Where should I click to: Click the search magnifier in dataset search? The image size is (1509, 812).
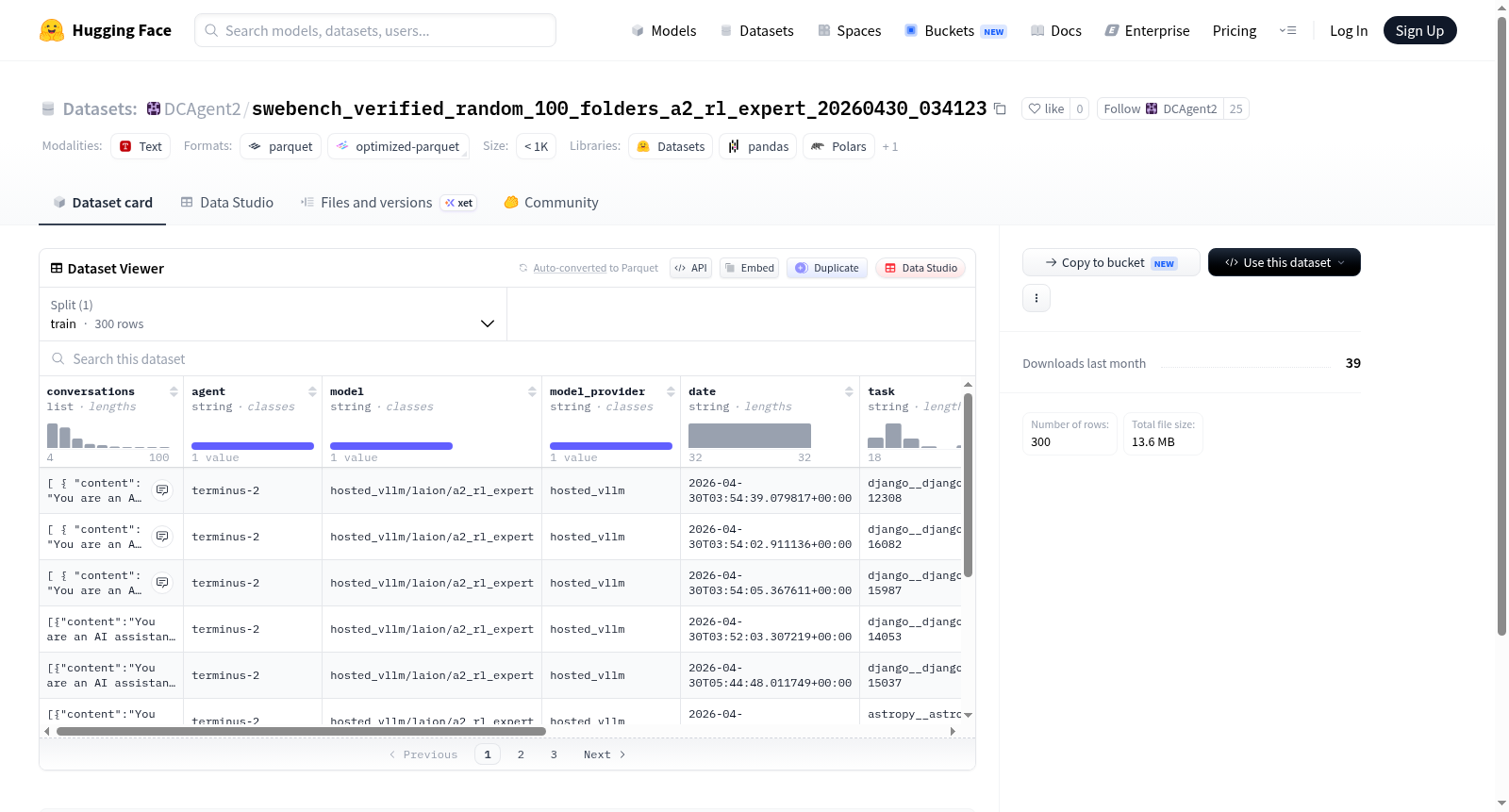click(x=58, y=359)
